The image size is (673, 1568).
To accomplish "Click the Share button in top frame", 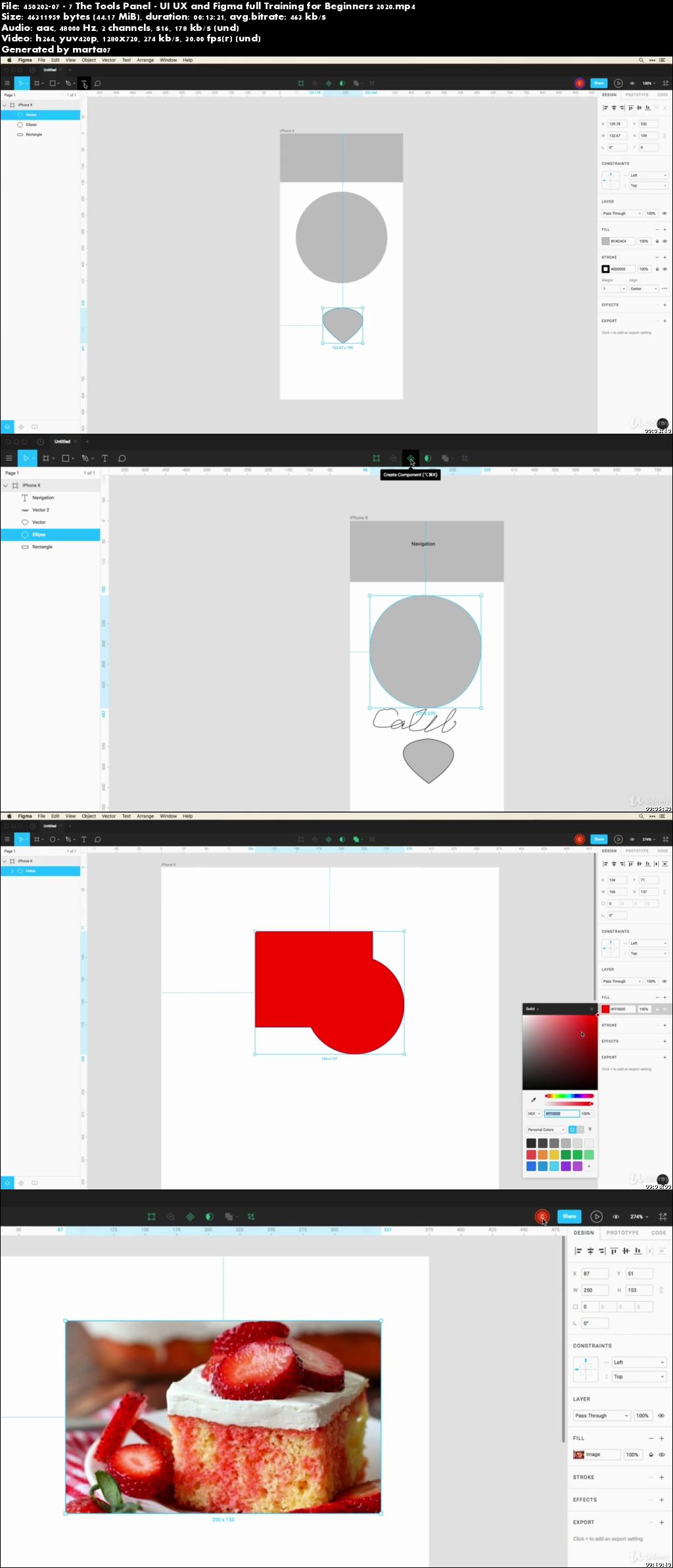I will click(599, 83).
